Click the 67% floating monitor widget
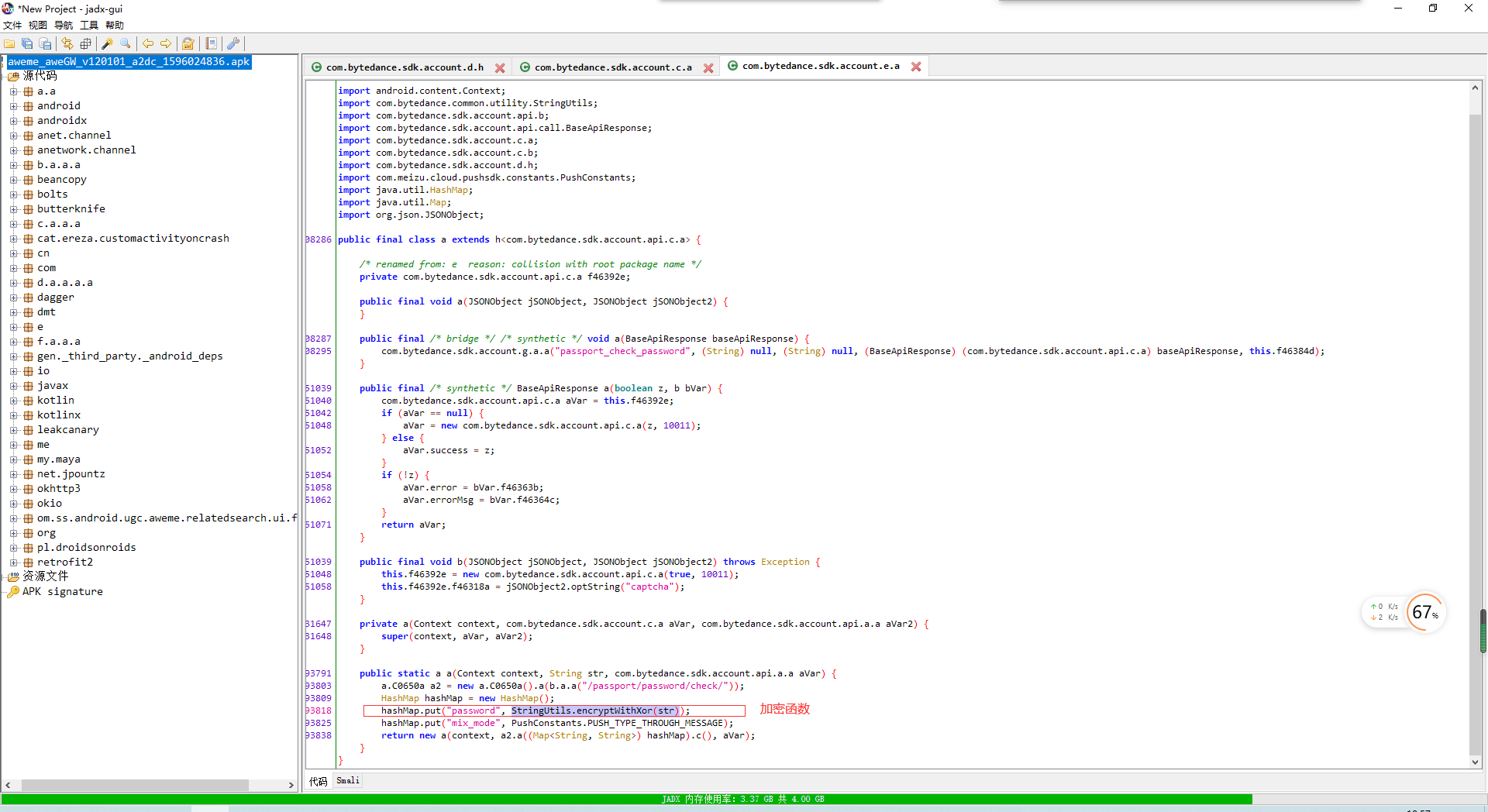Screen dimensions: 1488x812 1424,613
